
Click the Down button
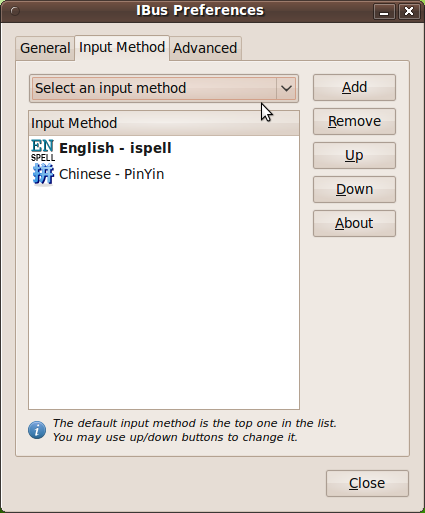[354, 189]
